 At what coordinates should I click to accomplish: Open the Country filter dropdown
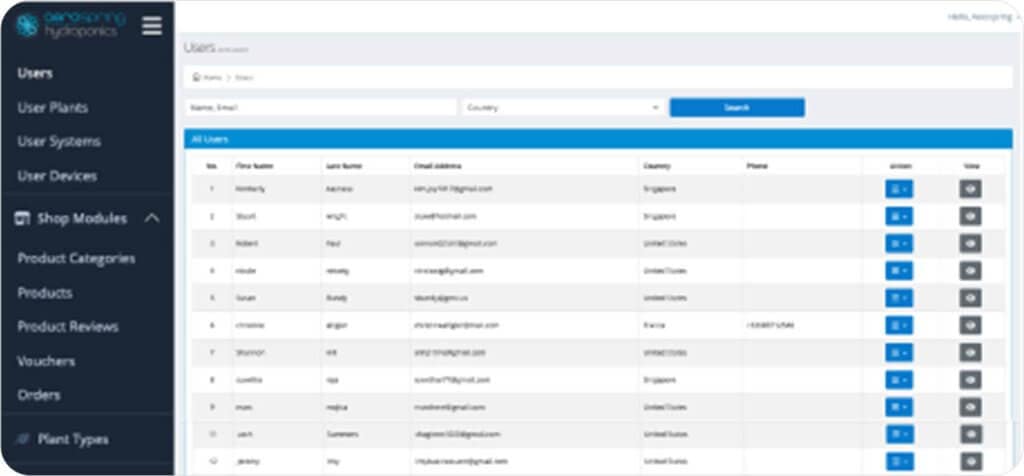[x=563, y=108]
